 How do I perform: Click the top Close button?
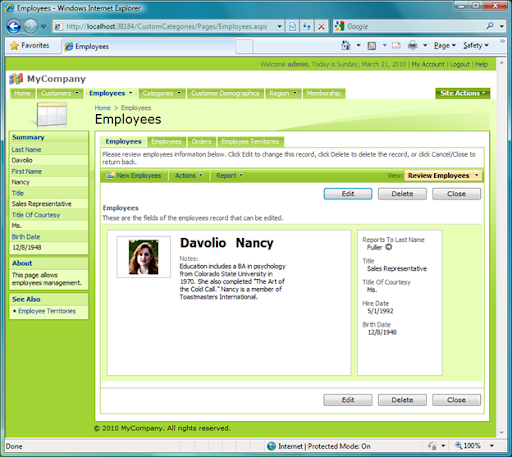tap(456, 194)
